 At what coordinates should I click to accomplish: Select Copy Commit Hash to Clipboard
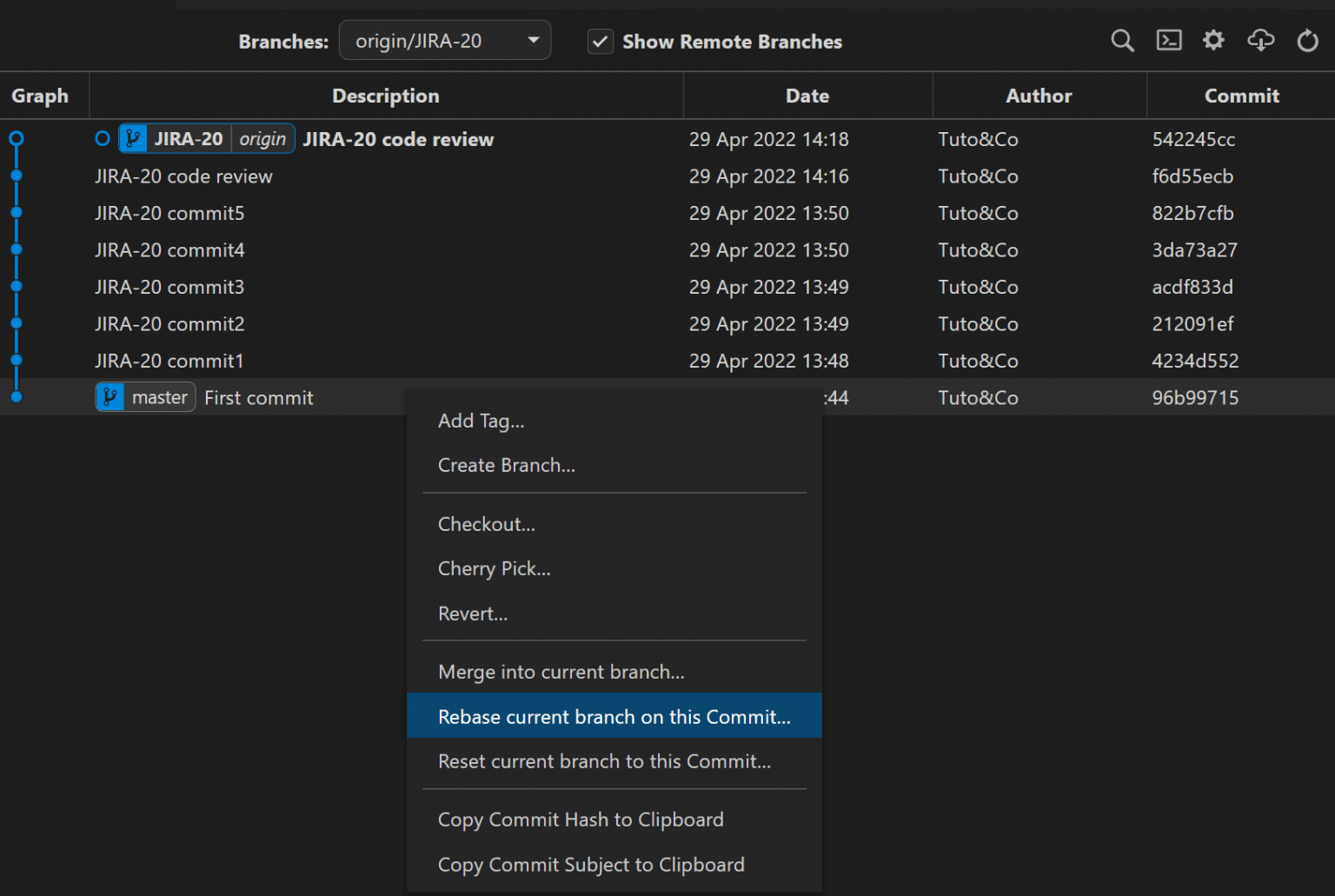point(581,819)
